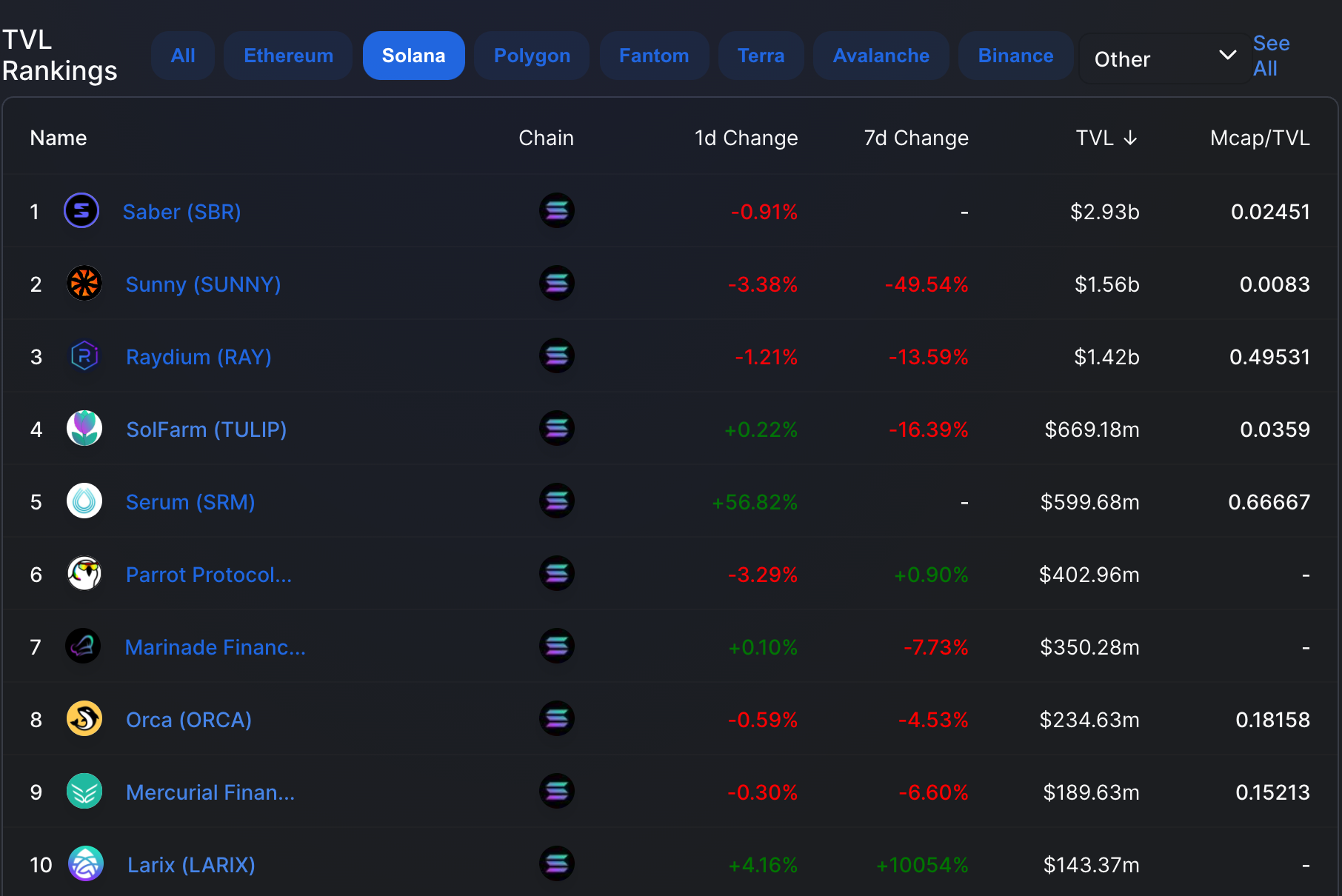This screenshot has width=1342, height=896.
Task: Open the Mercurial Finance link
Action: [x=210, y=792]
